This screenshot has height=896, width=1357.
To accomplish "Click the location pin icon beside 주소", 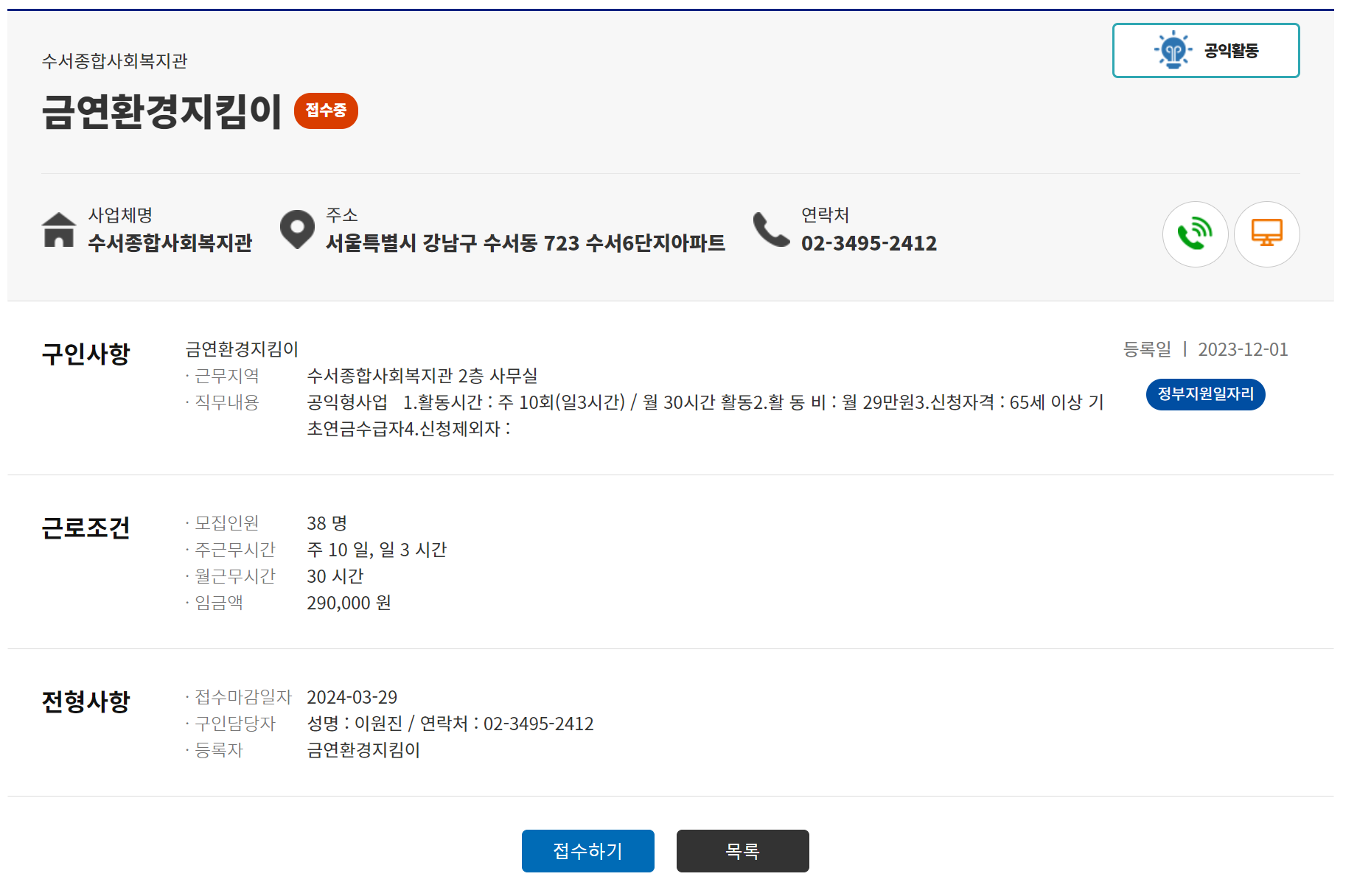I will [x=298, y=230].
